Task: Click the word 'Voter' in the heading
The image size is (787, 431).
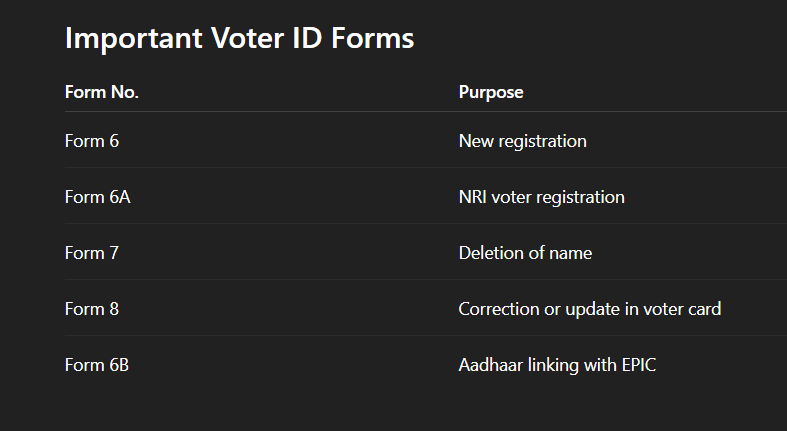Action: pyautogui.click(x=247, y=39)
